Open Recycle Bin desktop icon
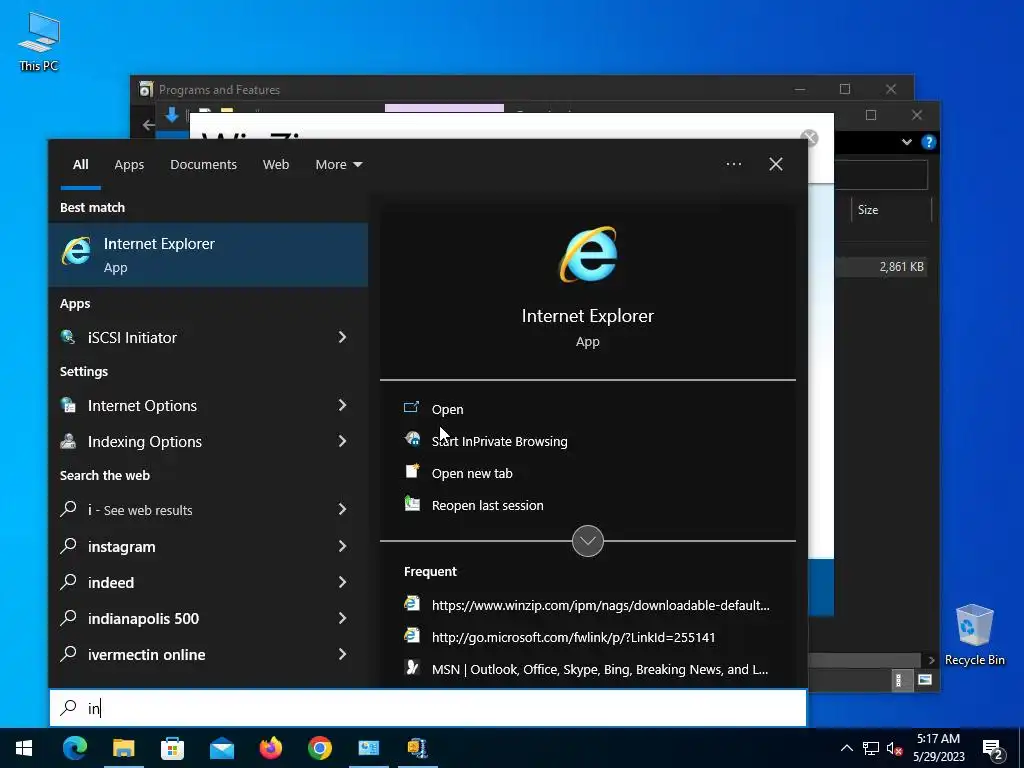Image resolution: width=1024 pixels, height=768 pixels. pyautogui.click(x=974, y=635)
